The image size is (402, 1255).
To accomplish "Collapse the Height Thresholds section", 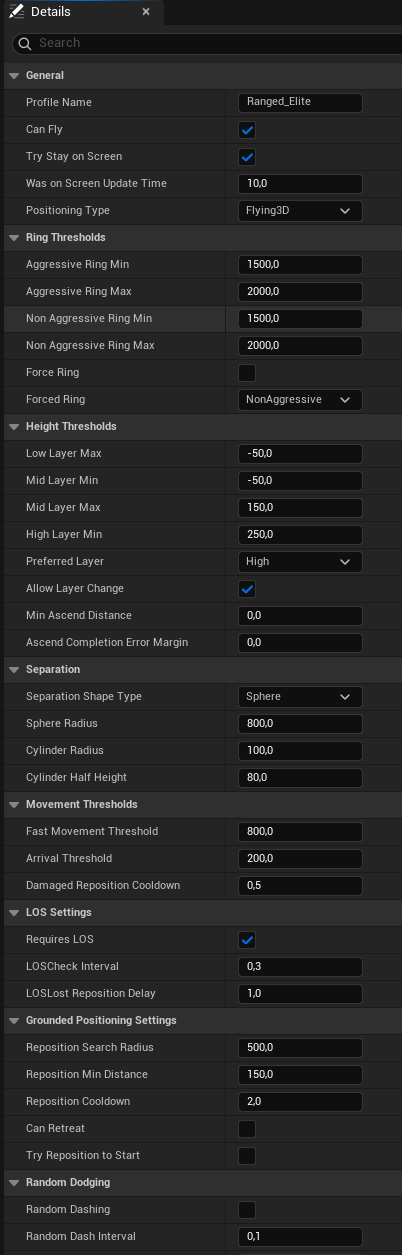I will tap(13, 427).
